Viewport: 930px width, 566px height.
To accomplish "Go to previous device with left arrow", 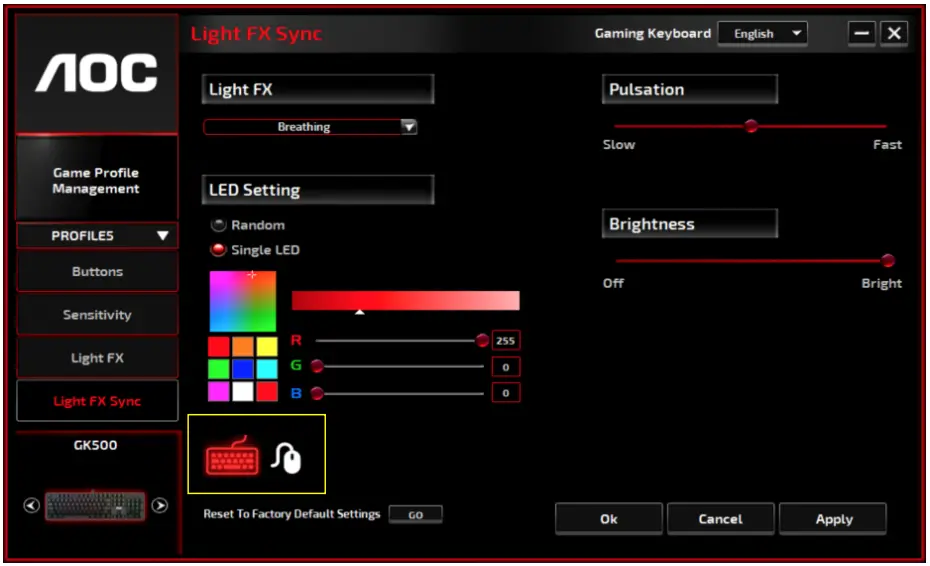I will coord(31,505).
